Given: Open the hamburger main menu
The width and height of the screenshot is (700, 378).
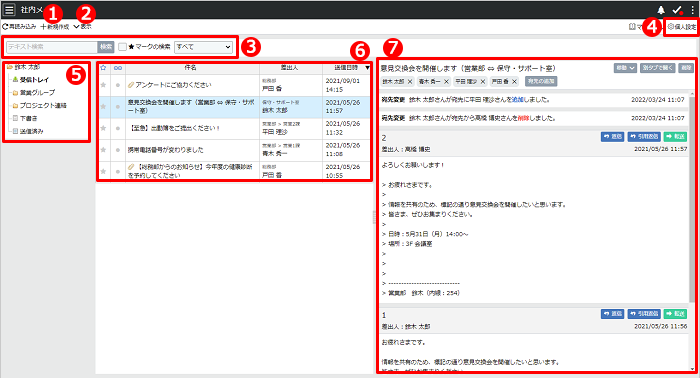Looking at the screenshot, I should pos(9,9).
